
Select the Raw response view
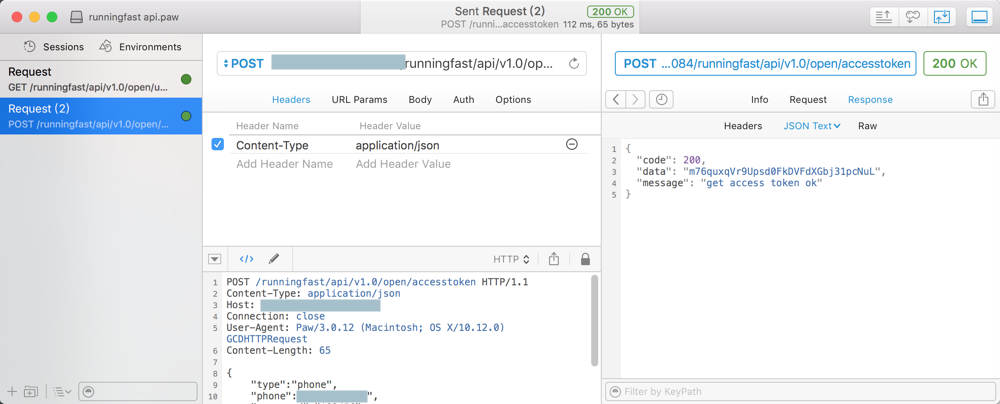867,126
